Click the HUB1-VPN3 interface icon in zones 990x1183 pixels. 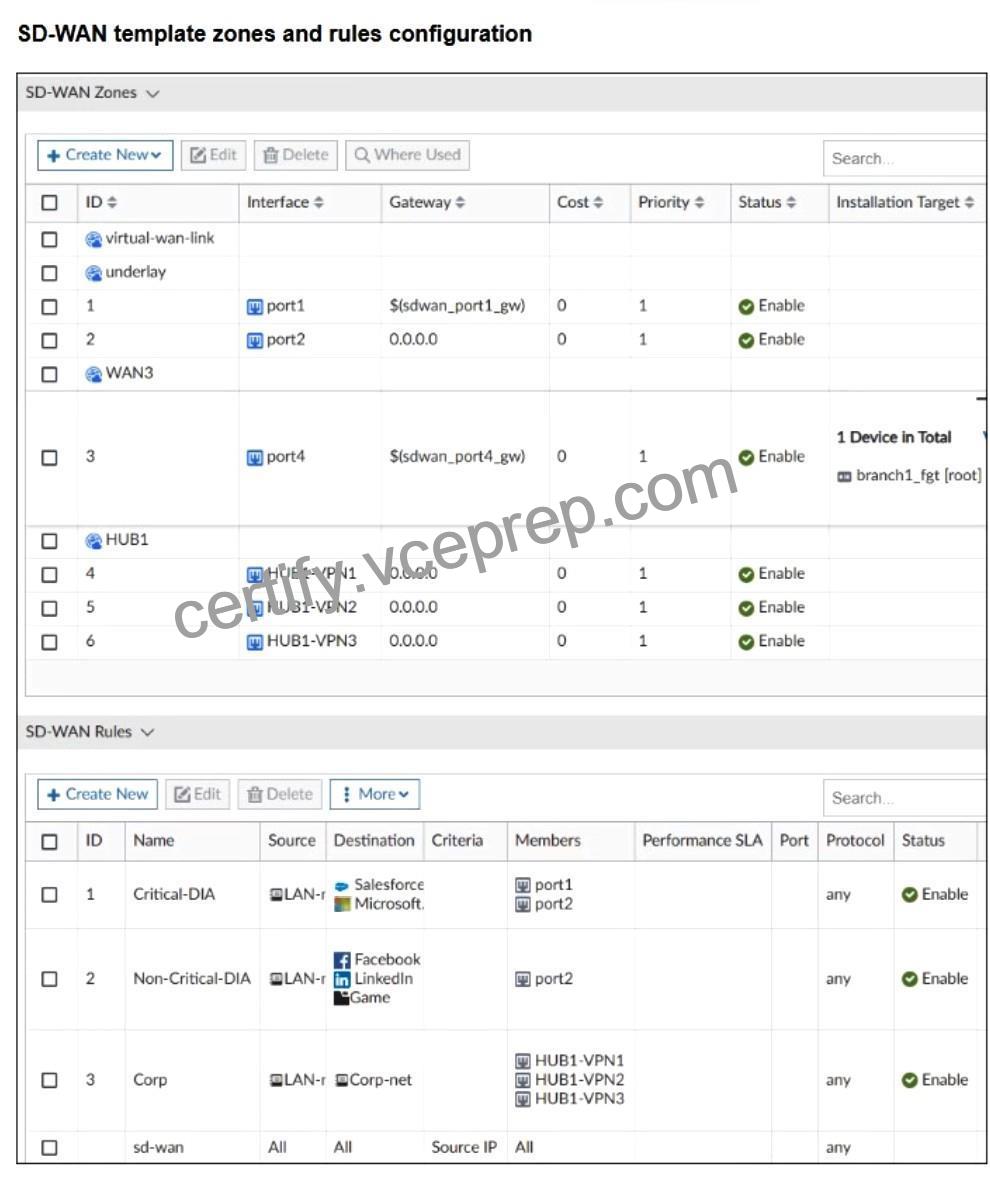pyautogui.click(x=255, y=642)
